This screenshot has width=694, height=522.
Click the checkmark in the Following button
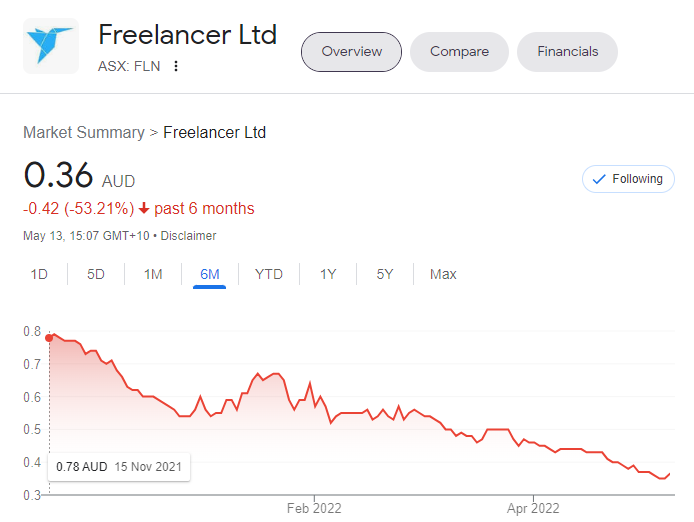tap(599, 179)
